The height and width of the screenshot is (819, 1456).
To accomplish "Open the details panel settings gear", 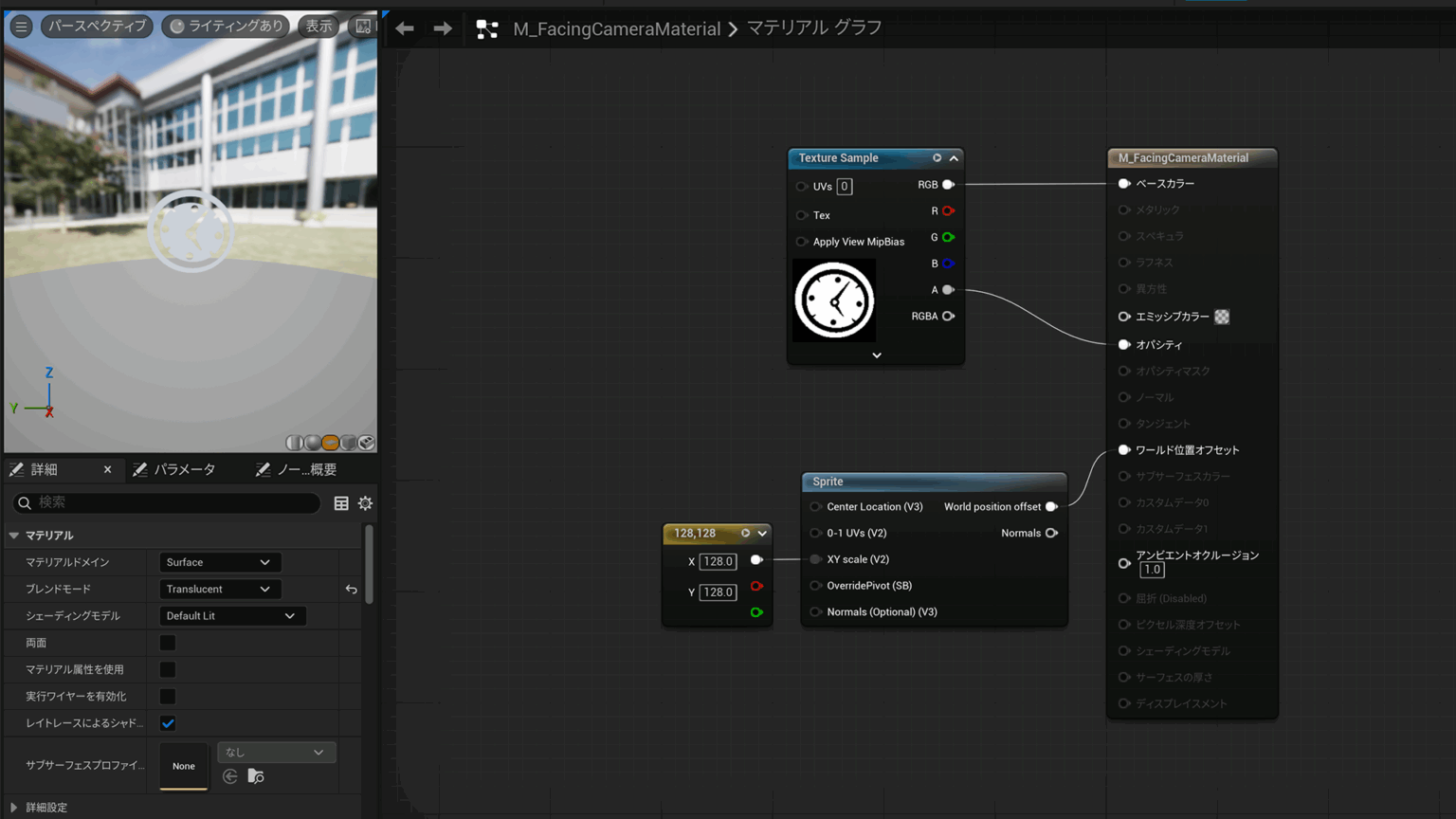I will 365,503.
